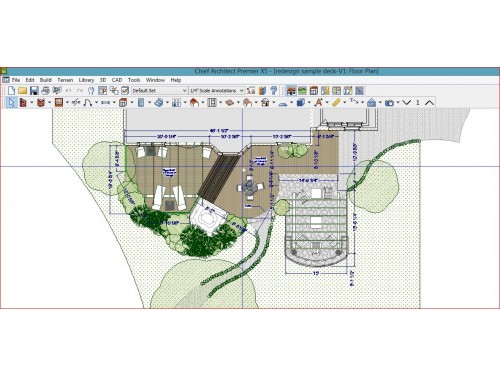Create a new plan with the blank page icon

pyautogui.click(x=11, y=90)
